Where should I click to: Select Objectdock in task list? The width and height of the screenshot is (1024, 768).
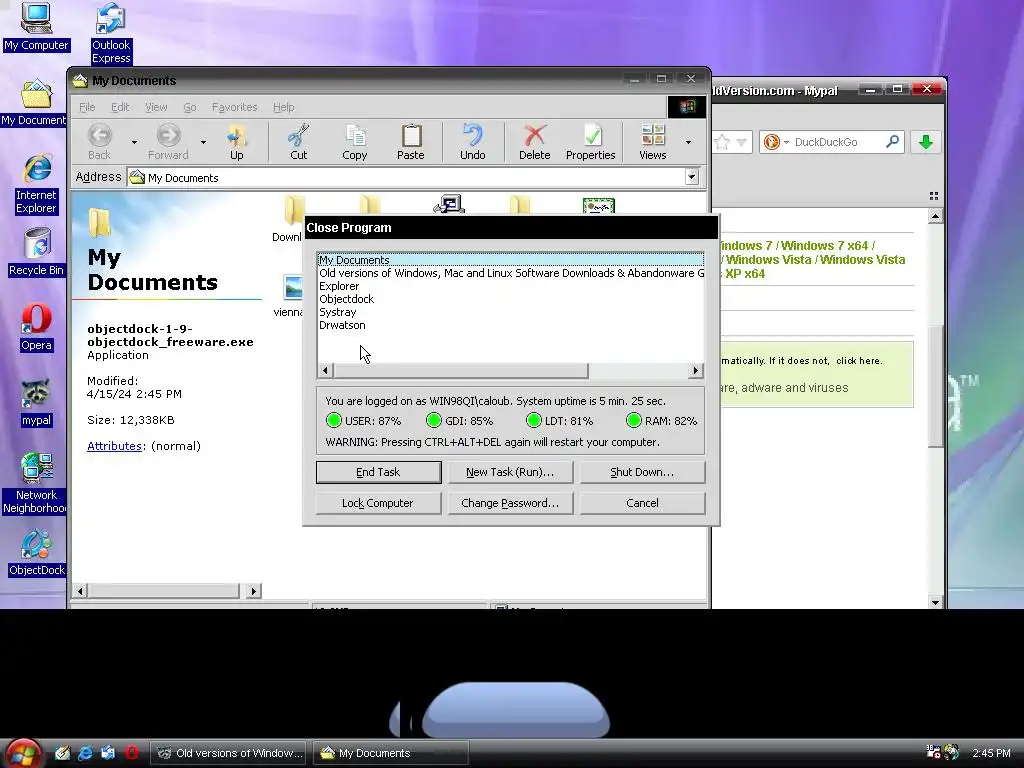click(x=511, y=299)
